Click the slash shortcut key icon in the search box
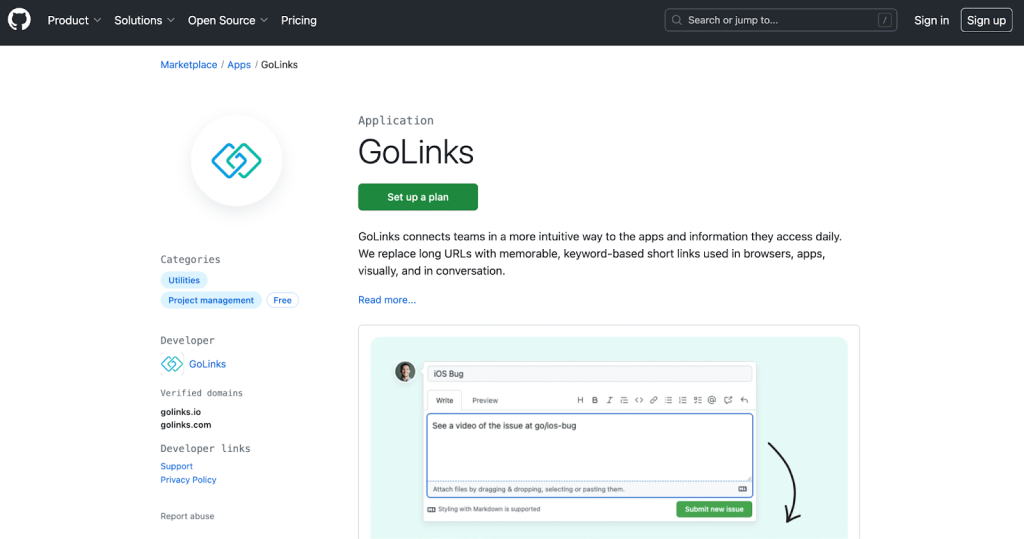This screenshot has height=539, width=1024. pyautogui.click(x=884, y=20)
